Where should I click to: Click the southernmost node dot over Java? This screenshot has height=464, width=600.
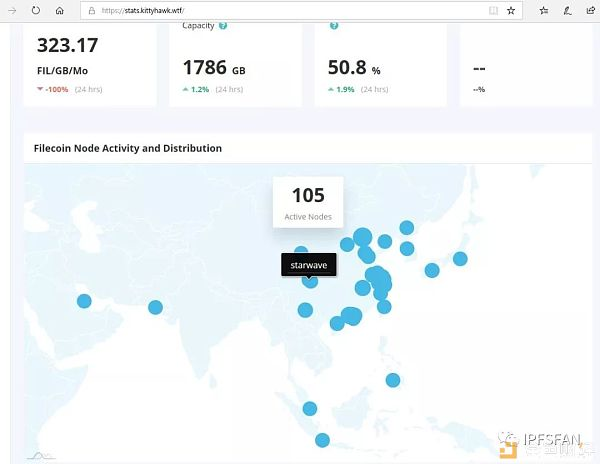point(322,440)
